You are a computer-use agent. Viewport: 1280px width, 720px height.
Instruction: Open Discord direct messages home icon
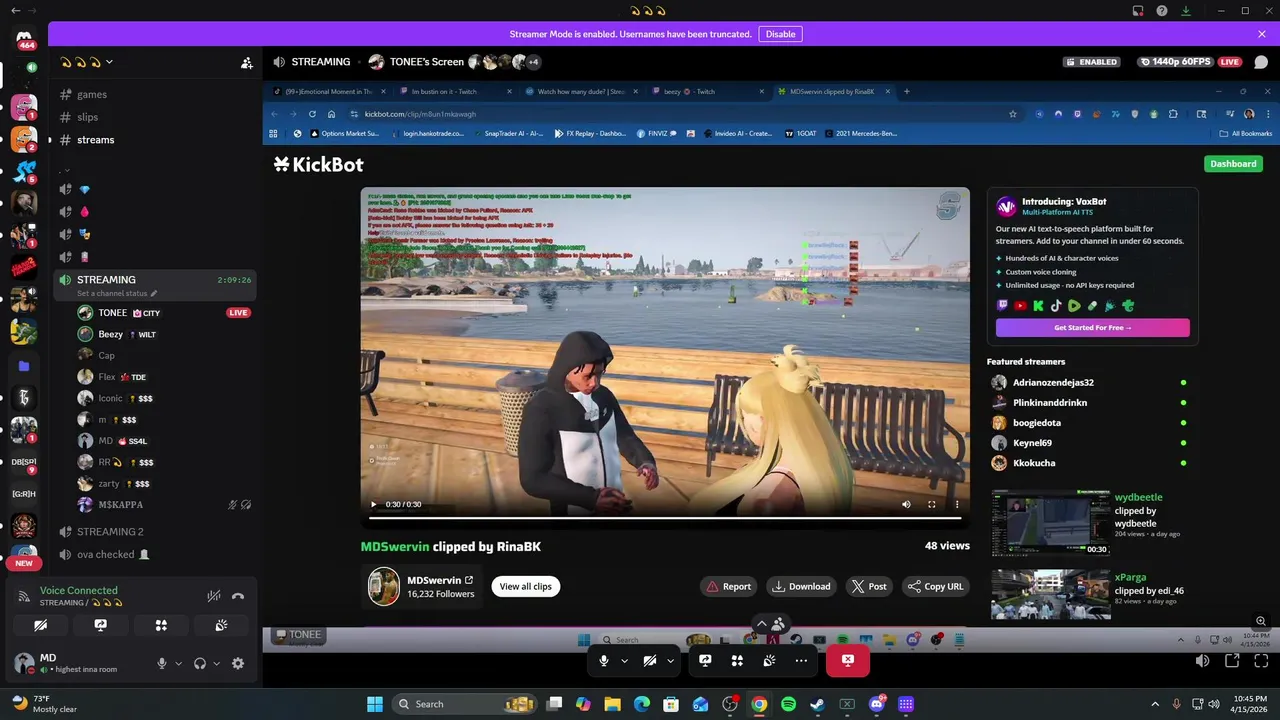coord(24,39)
